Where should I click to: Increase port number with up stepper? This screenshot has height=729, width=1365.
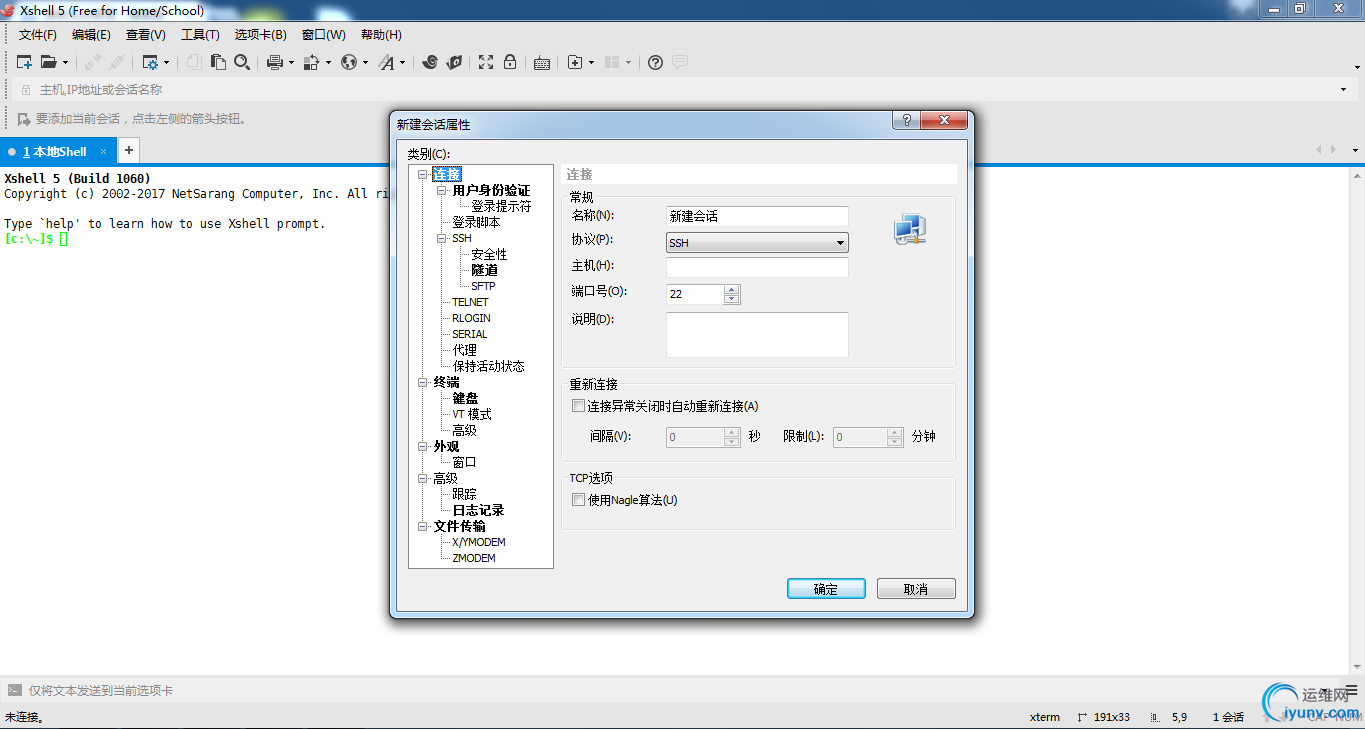732,290
